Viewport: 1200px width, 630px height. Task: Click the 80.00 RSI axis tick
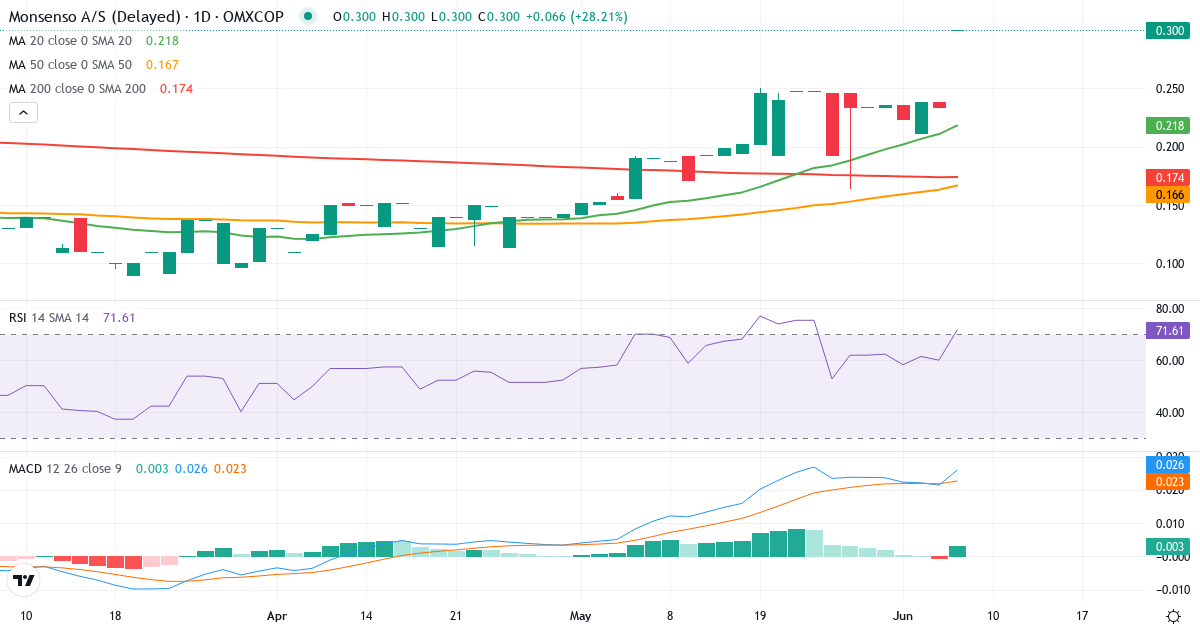coord(1170,308)
